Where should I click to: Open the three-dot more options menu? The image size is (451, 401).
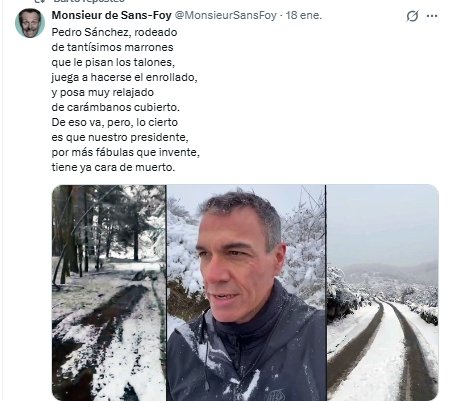point(432,16)
